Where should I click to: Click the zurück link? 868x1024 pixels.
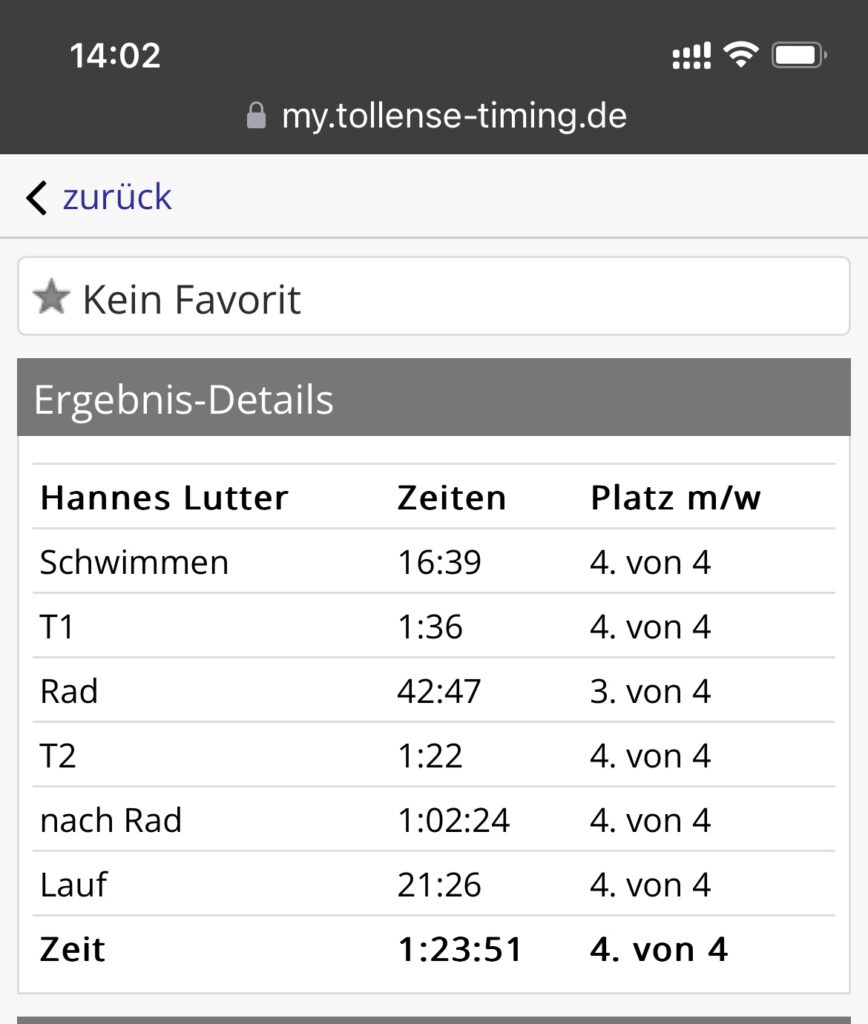(117, 197)
